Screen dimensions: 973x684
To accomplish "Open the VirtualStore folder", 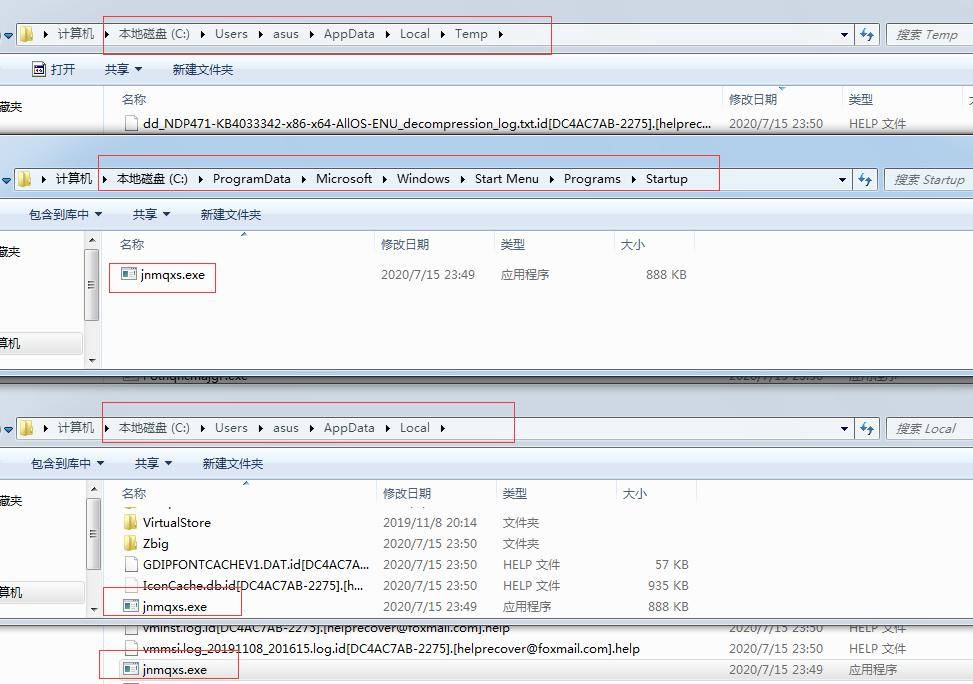I will (x=178, y=522).
